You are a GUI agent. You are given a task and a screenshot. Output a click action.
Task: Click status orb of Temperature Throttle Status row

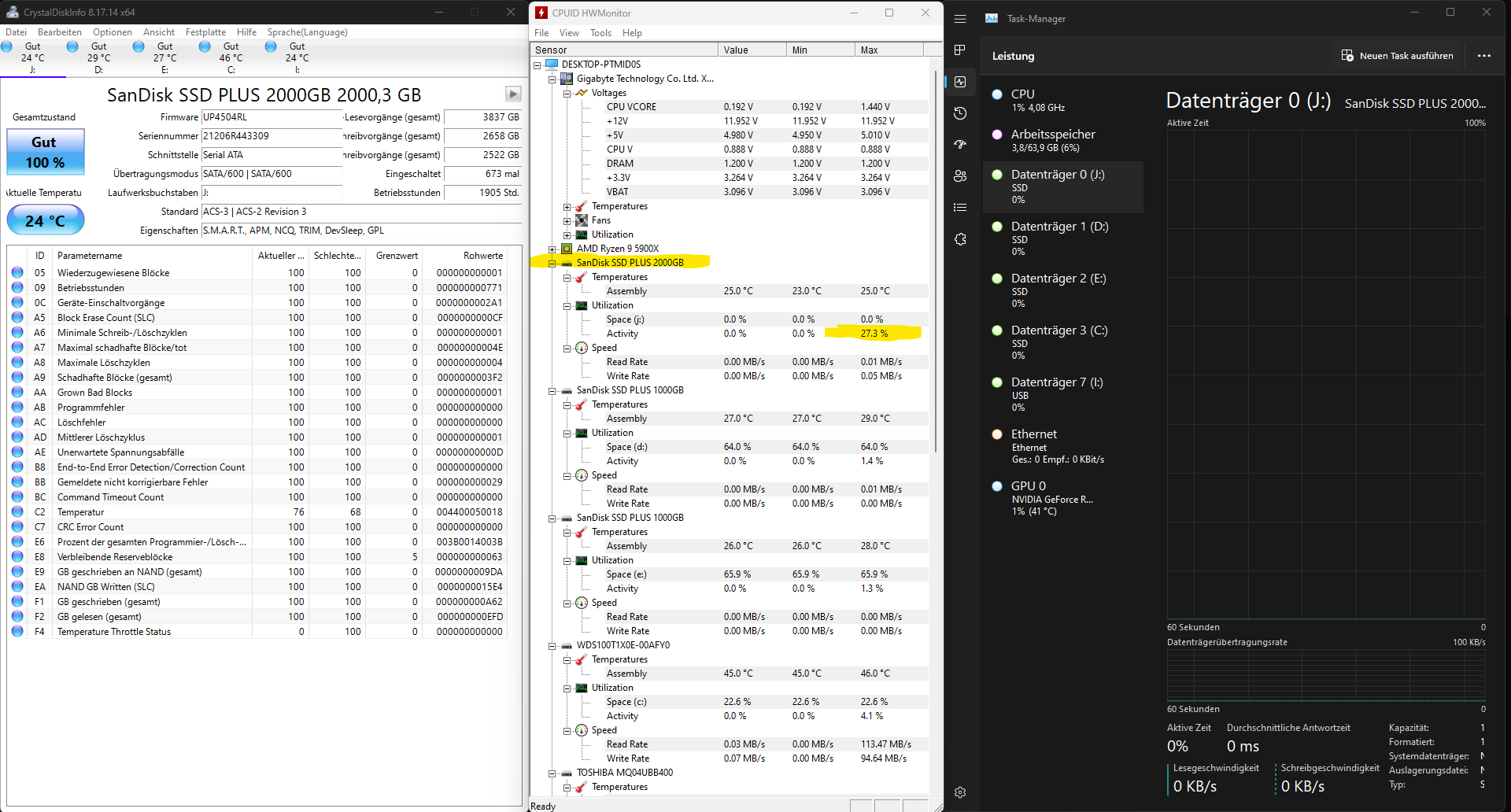coord(17,632)
